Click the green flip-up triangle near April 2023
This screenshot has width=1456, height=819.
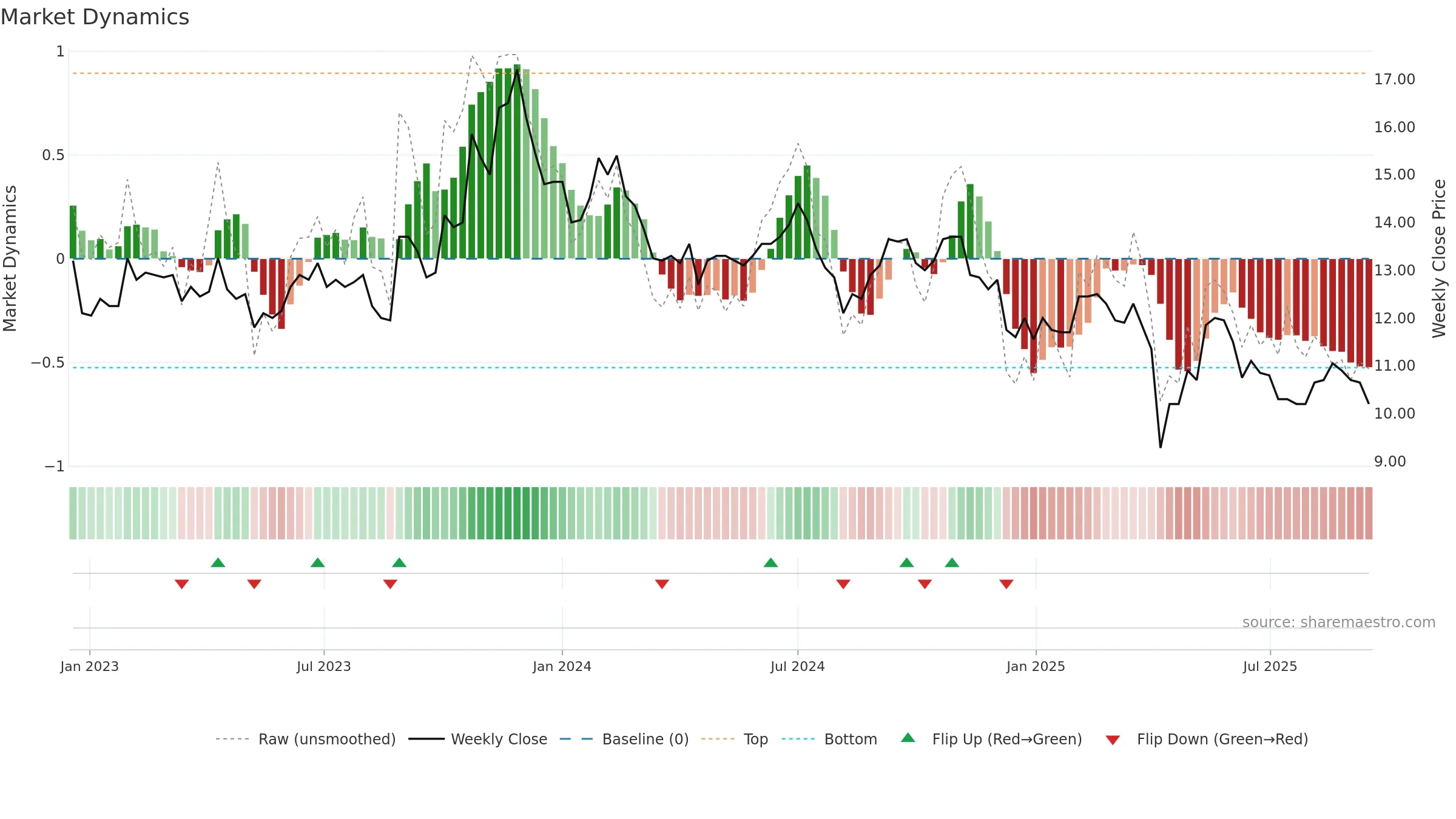click(x=218, y=562)
